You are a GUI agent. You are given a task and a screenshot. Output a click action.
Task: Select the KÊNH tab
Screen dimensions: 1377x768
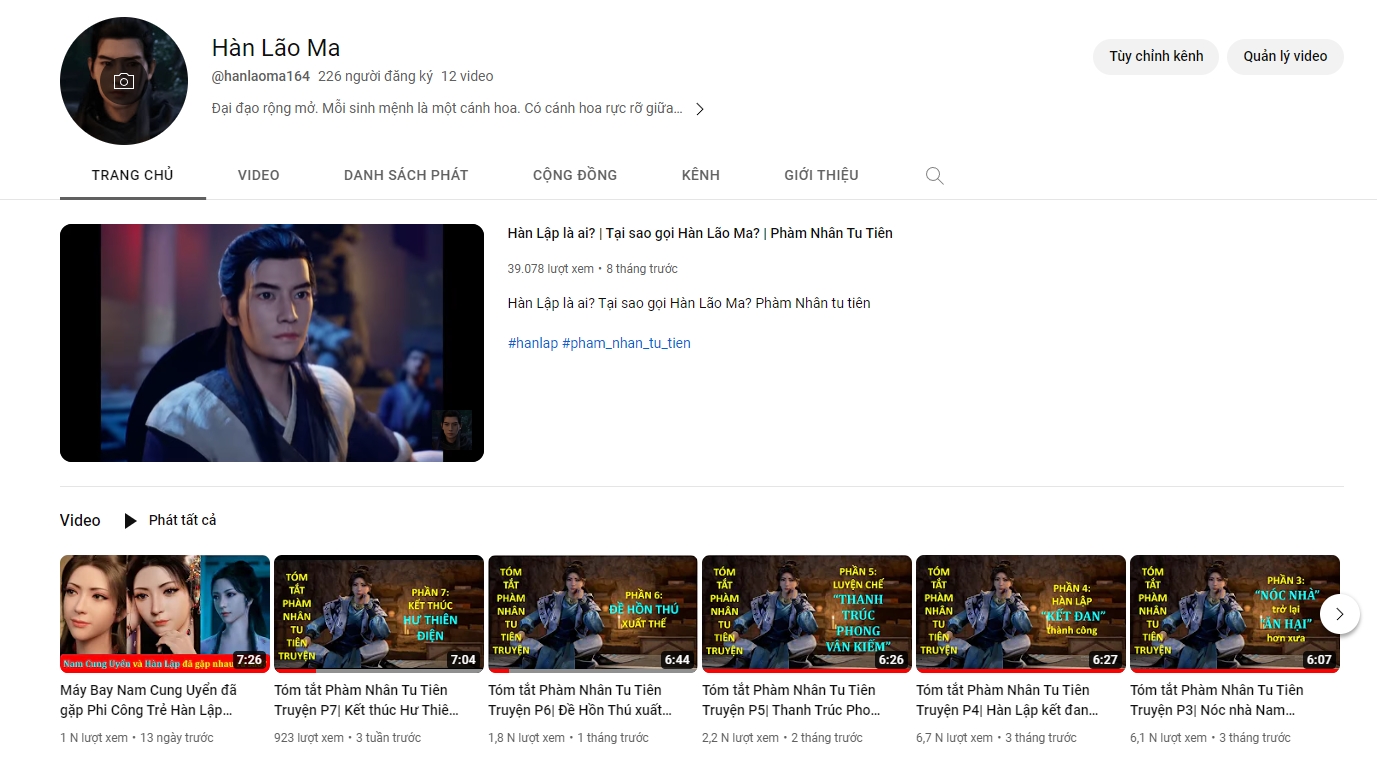coord(701,175)
